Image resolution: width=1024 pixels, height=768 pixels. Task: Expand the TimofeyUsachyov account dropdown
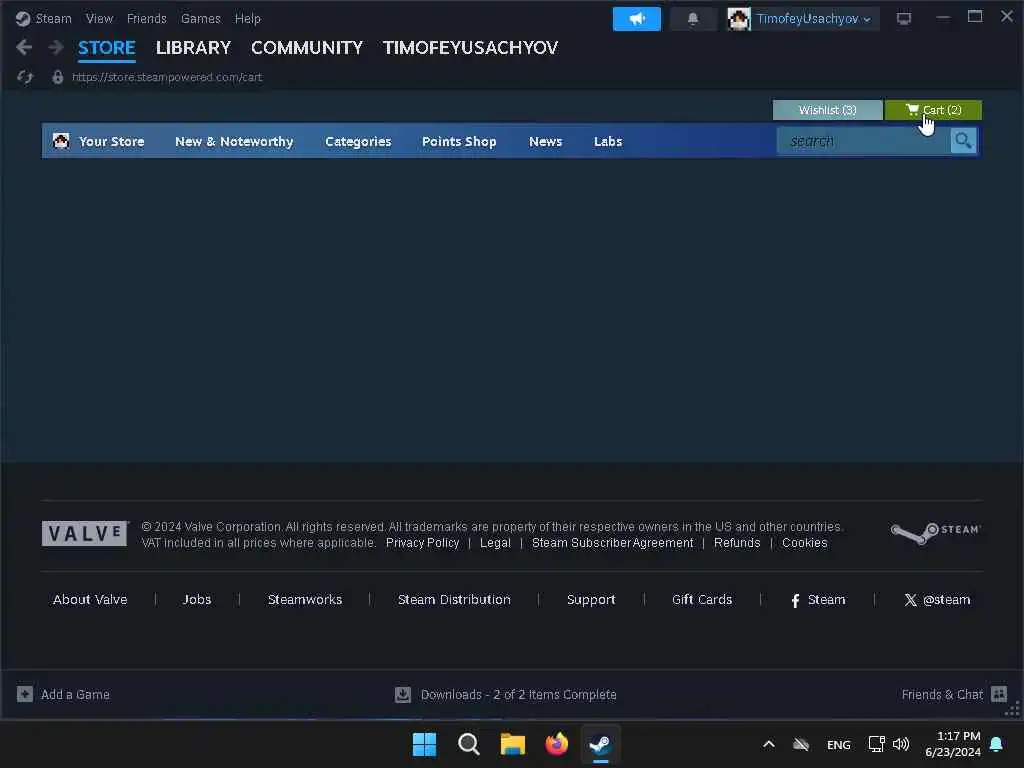pos(814,19)
